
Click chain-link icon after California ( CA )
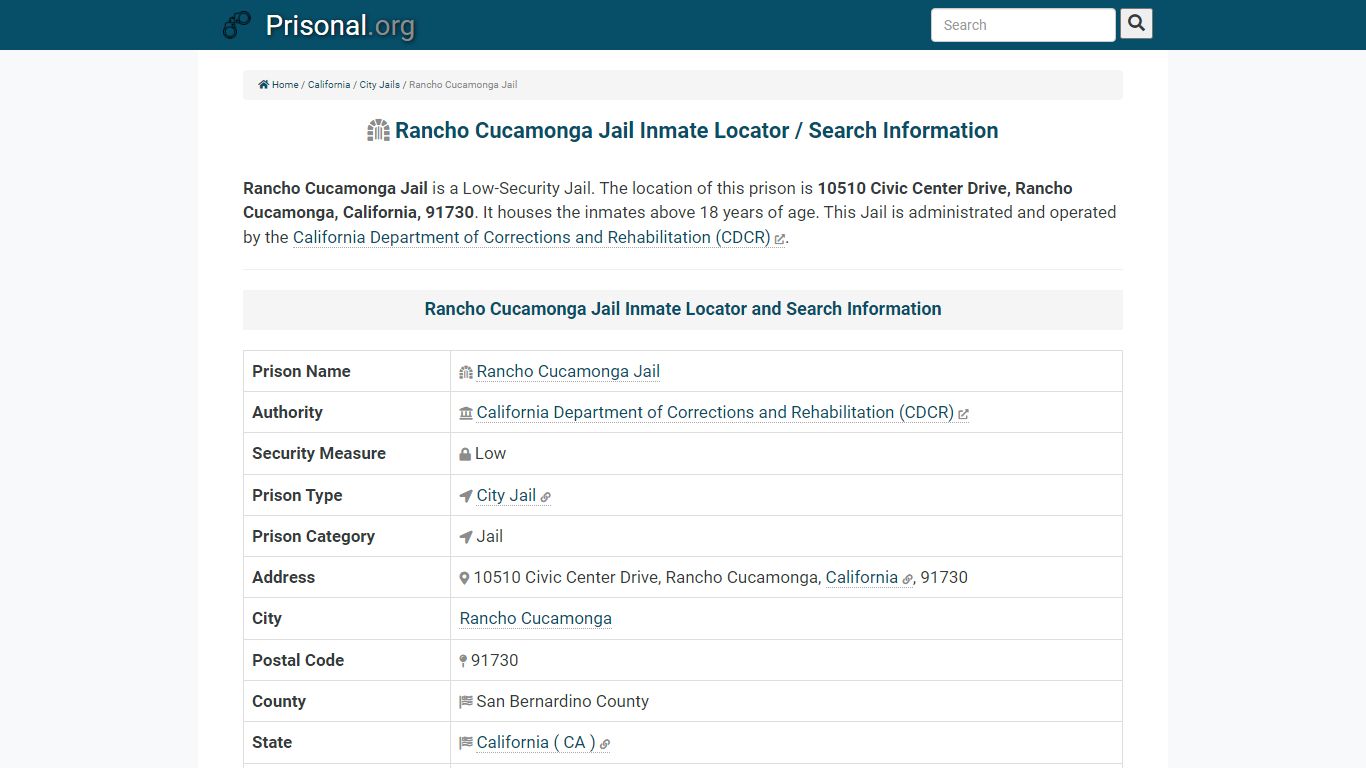coord(605,744)
